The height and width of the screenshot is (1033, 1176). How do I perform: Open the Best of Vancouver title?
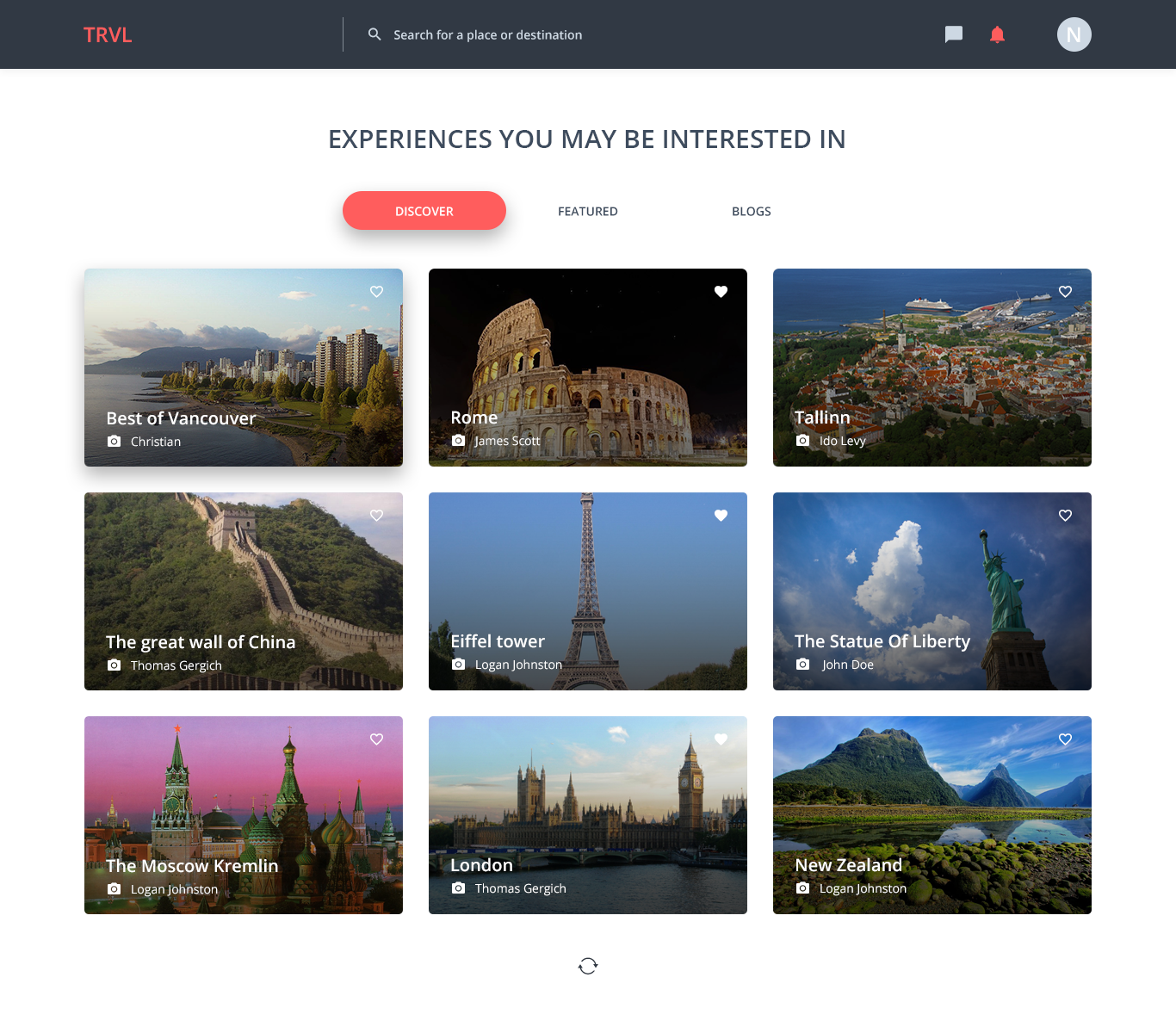[181, 418]
